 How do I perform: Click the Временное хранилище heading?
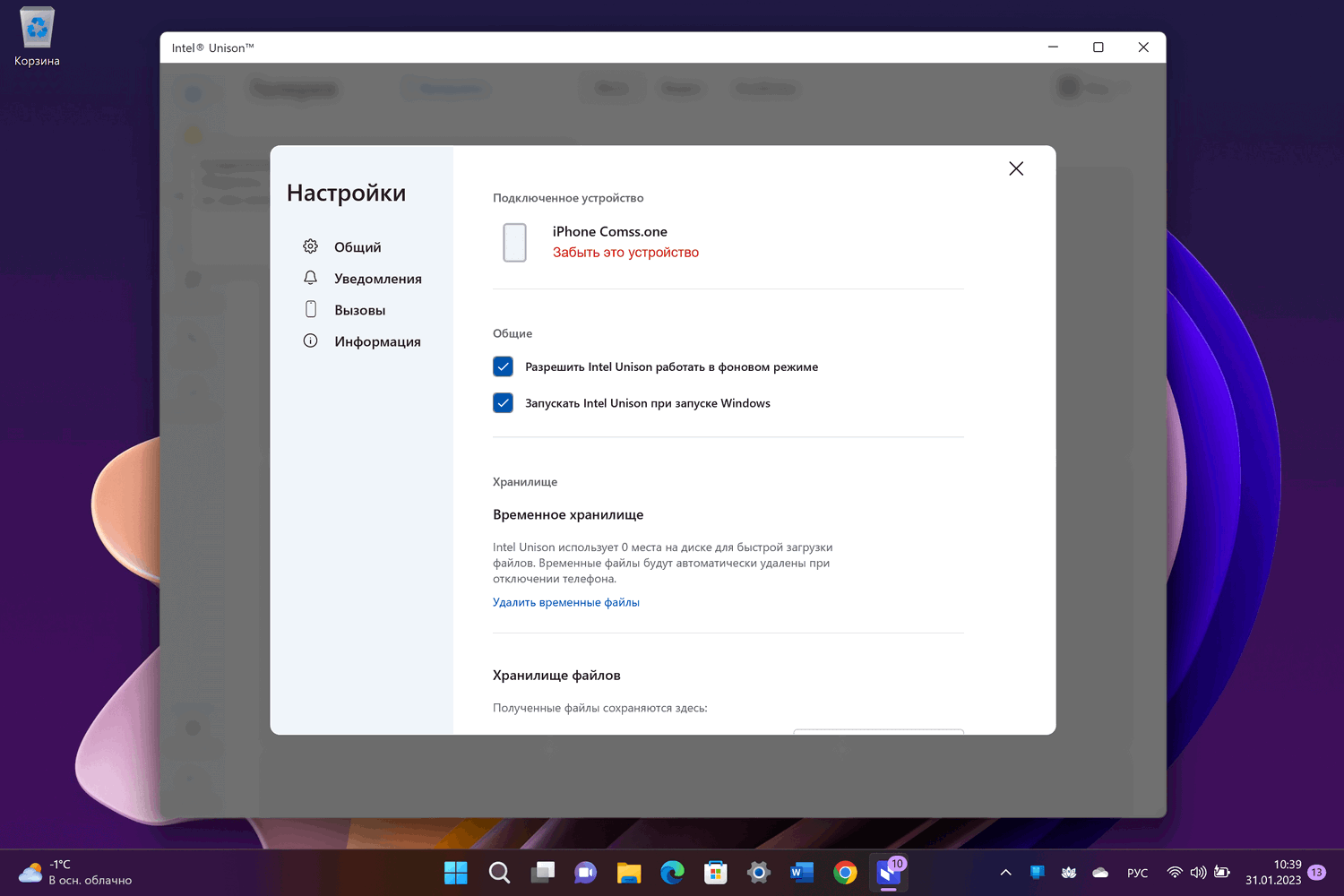point(568,514)
